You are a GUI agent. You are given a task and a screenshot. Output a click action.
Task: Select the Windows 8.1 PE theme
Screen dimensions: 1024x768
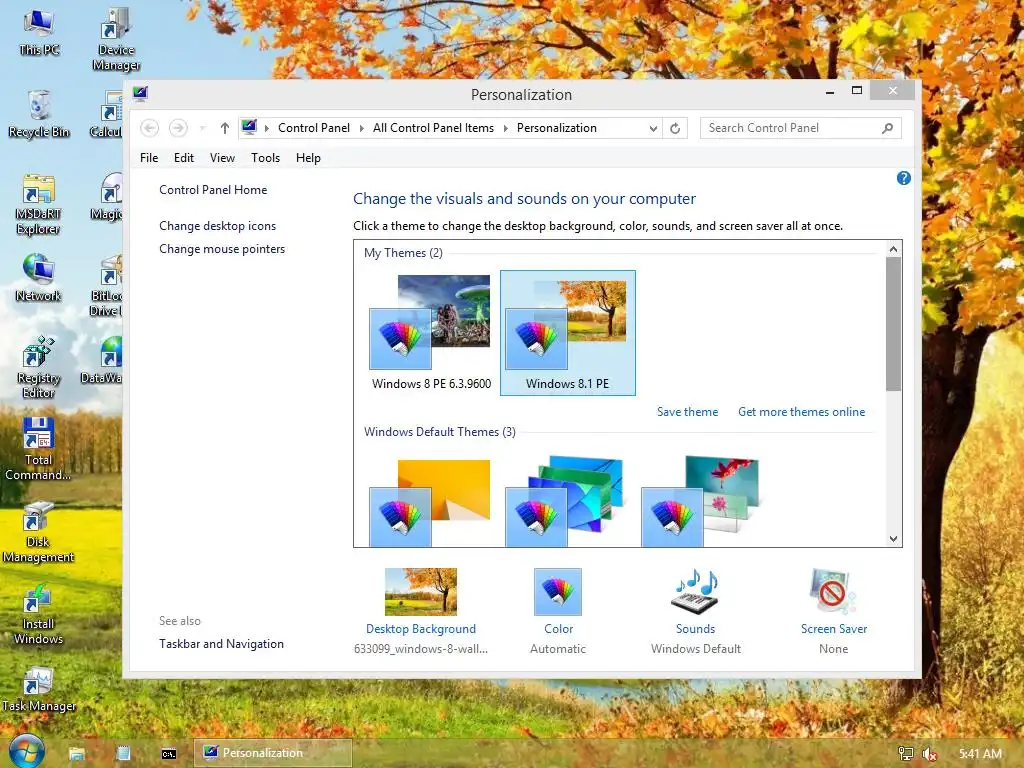point(568,333)
